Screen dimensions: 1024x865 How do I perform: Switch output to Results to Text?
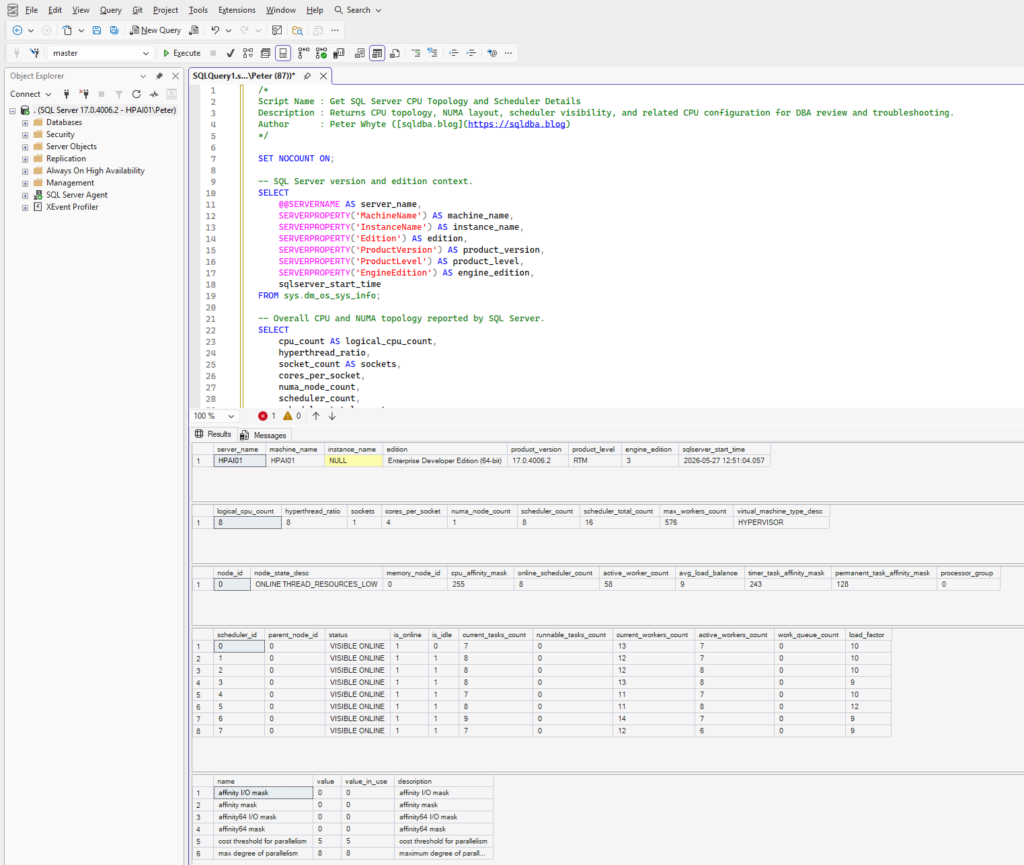[x=359, y=53]
